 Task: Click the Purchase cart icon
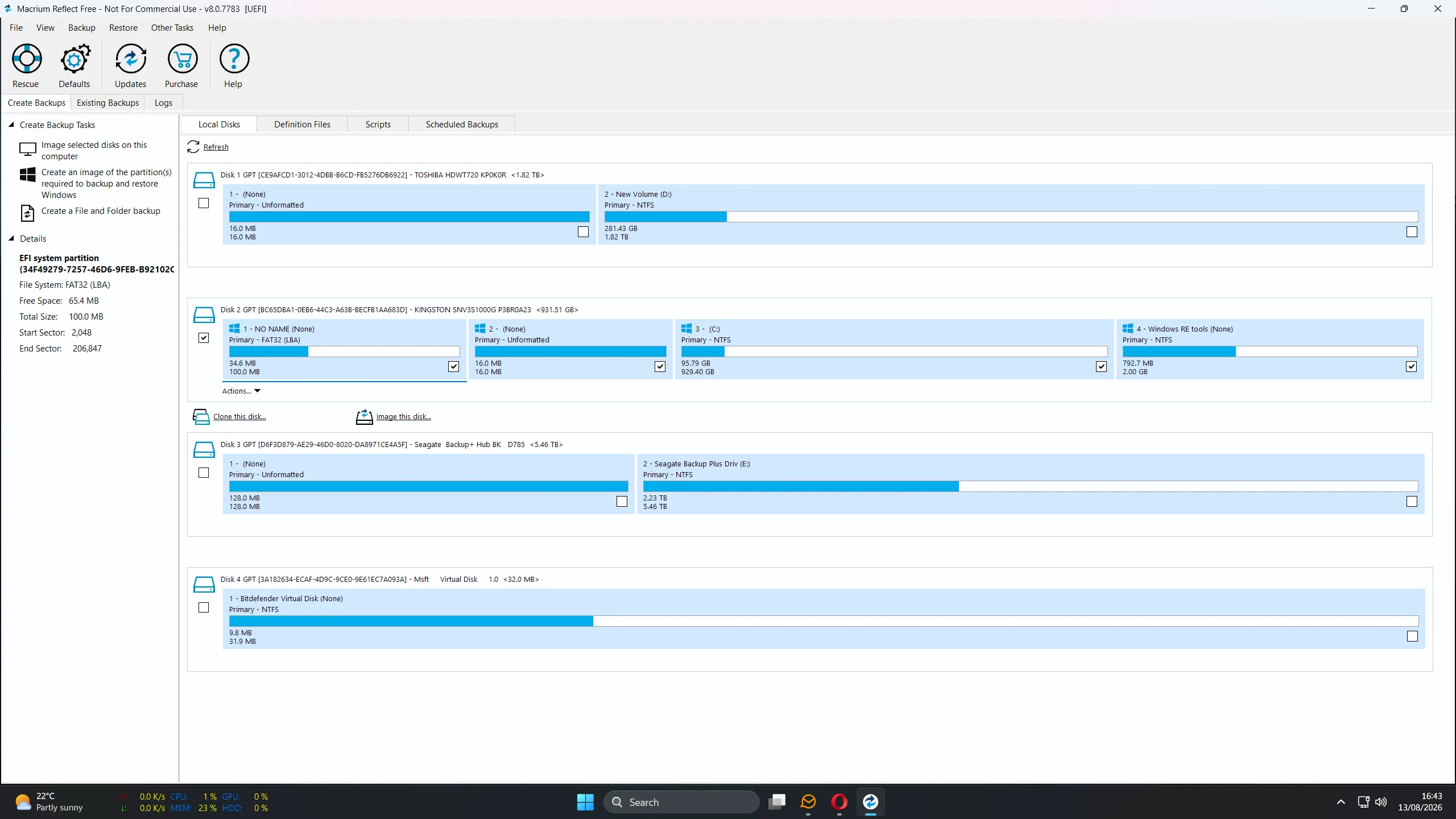click(x=182, y=59)
